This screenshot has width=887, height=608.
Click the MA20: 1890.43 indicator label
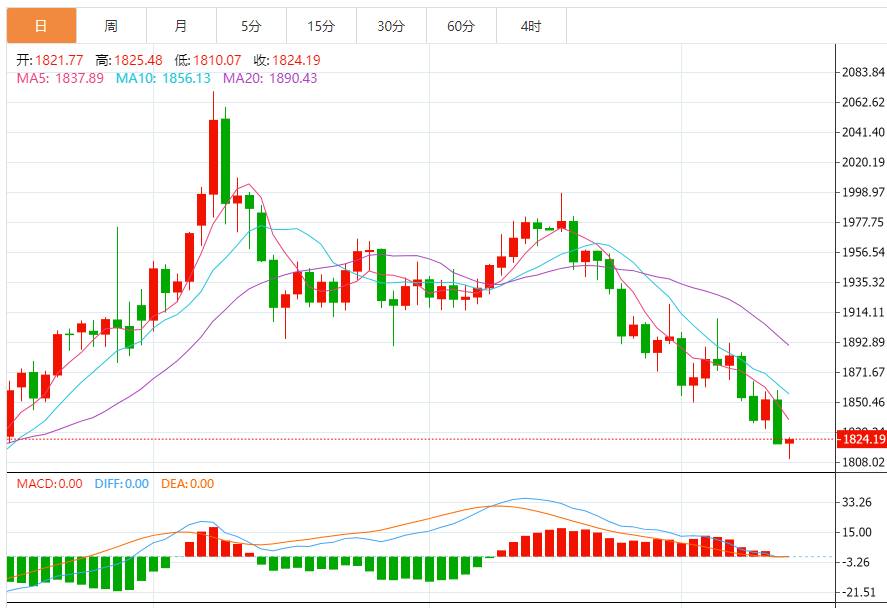click(x=270, y=78)
